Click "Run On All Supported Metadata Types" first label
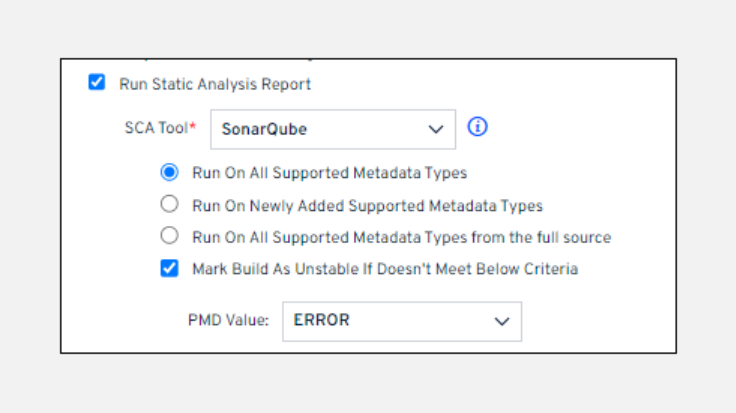The image size is (736, 413). [329, 173]
